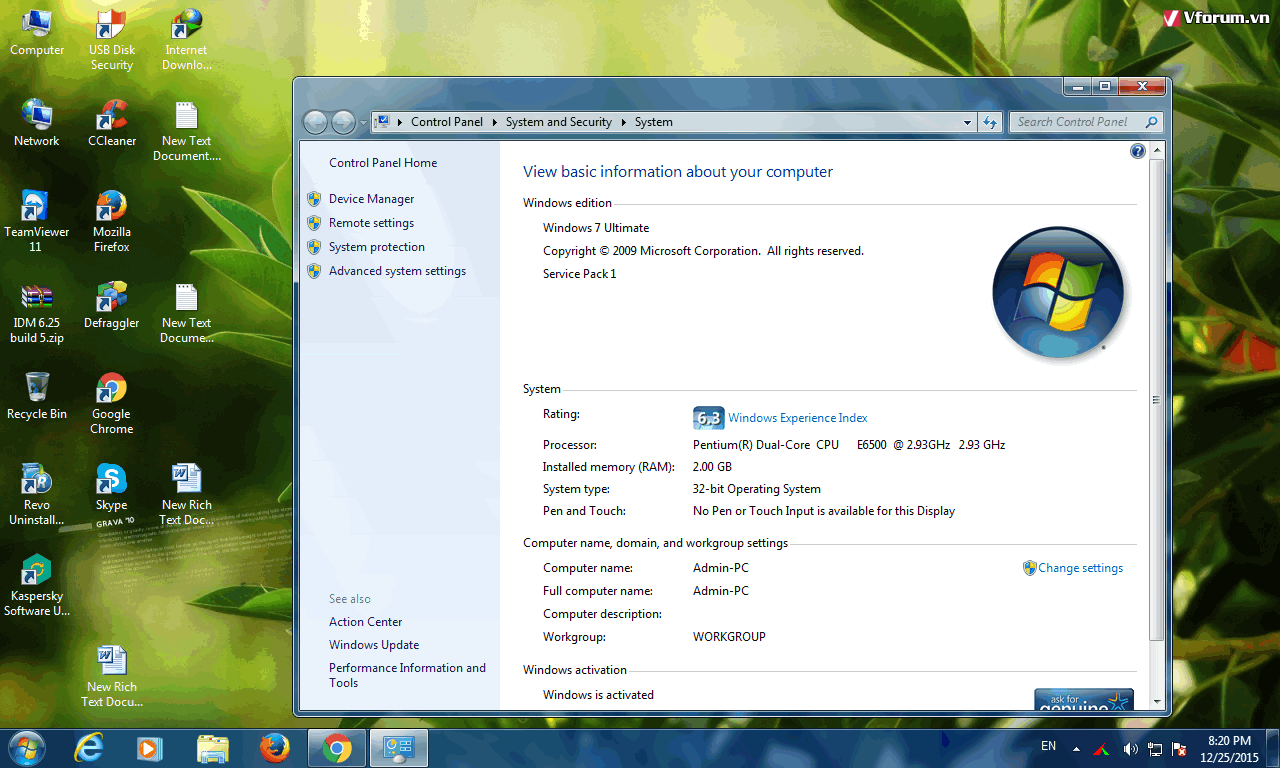Viewport: 1280px width, 768px height.
Task: Select the TeamViewer 11 desktop icon
Action: pyautogui.click(x=37, y=222)
